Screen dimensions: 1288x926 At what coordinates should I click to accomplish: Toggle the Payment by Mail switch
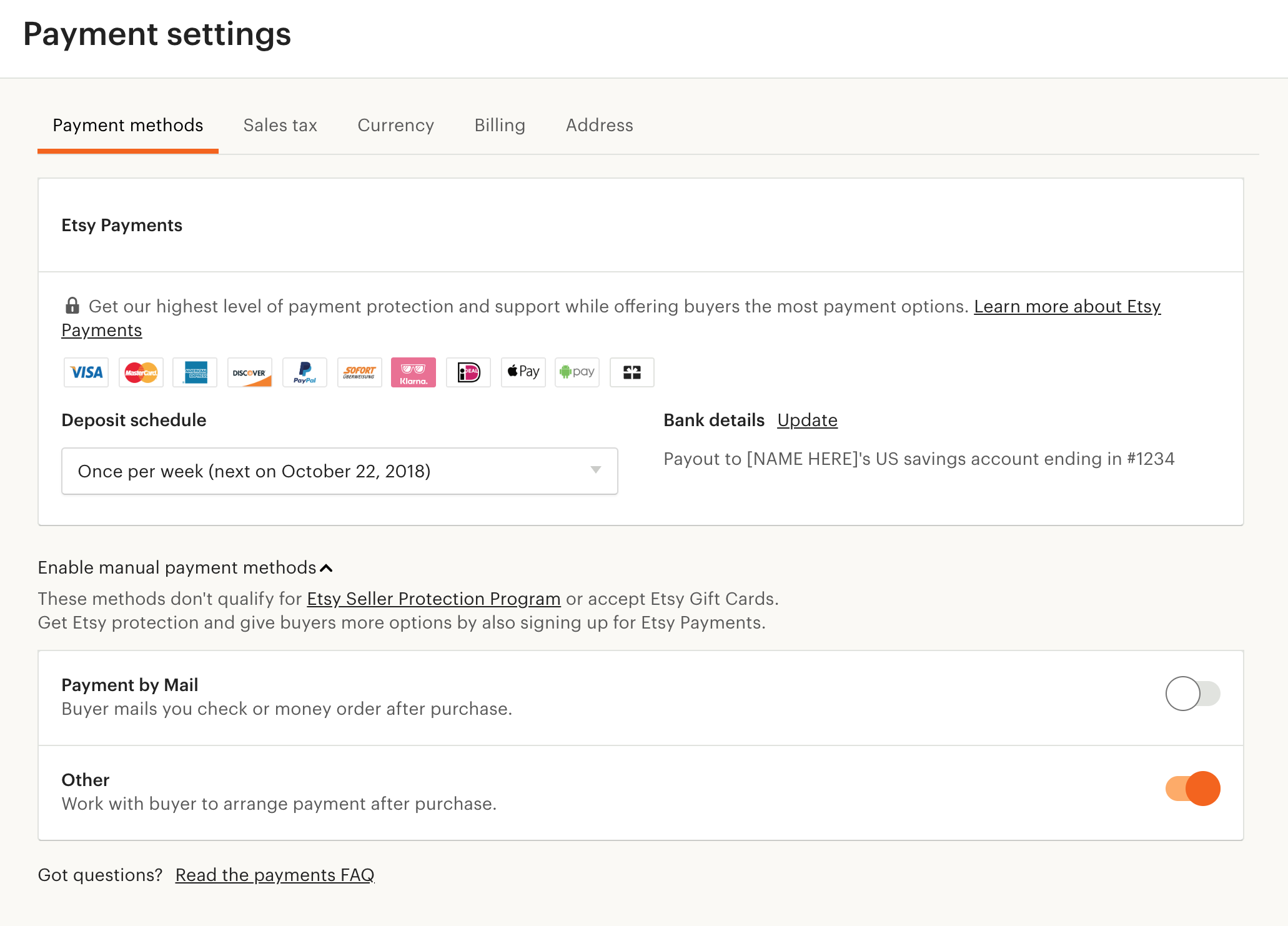point(1192,693)
